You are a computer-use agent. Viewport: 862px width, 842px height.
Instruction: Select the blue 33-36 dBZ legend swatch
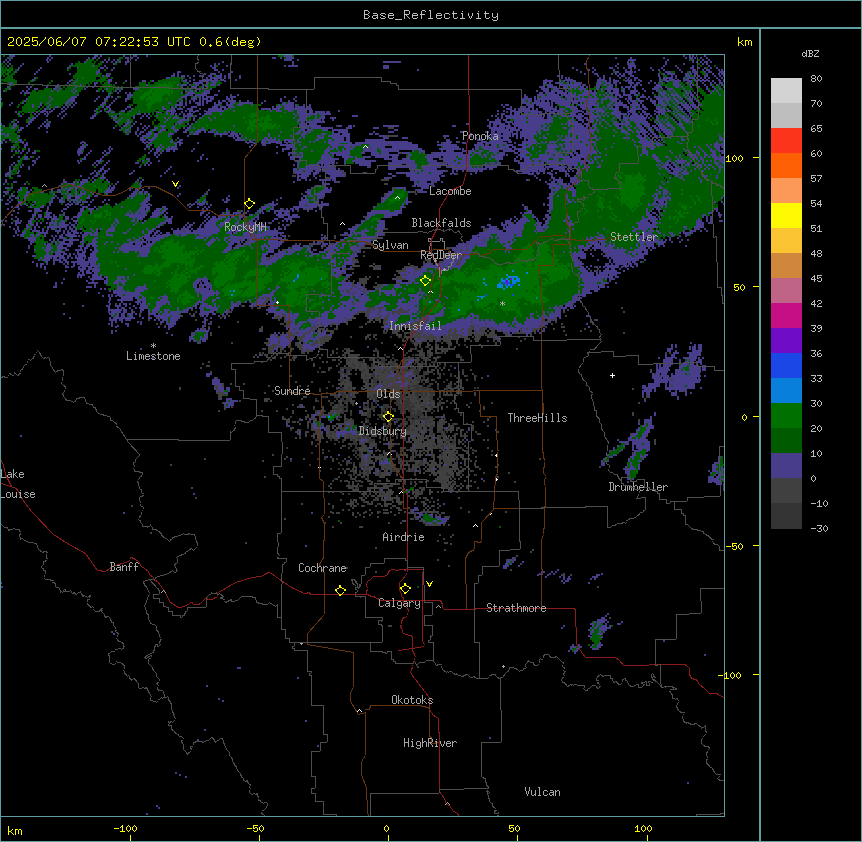[786, 365]
